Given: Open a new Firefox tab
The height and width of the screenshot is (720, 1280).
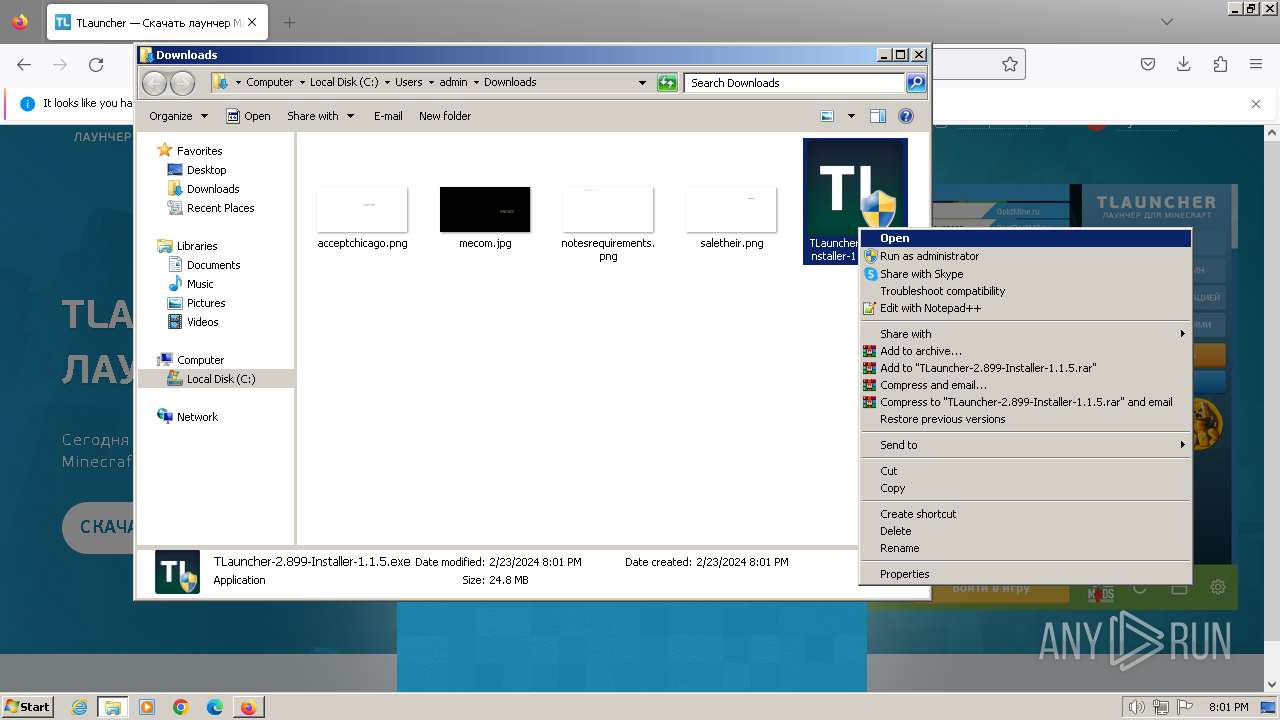Looking at the screenshot, I should (x=289, y=22).
